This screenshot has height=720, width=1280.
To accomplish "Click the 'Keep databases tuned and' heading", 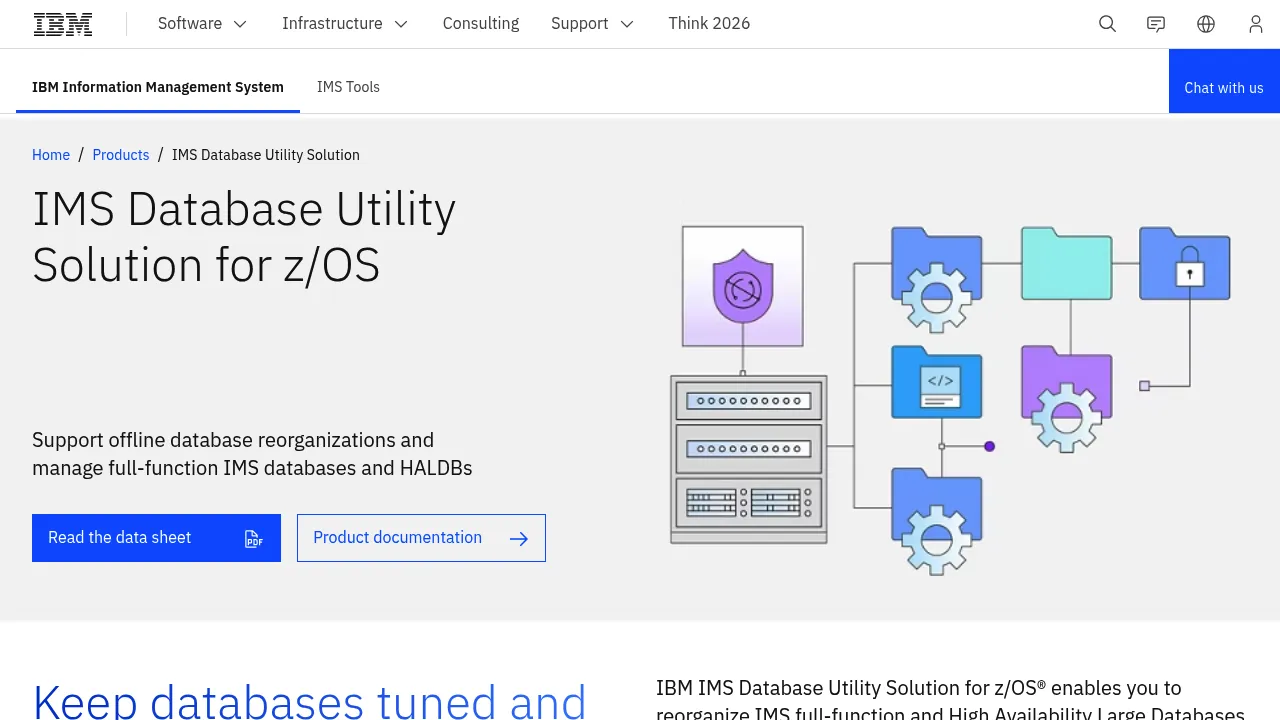I will pyautogui.click(x=309, y=700).
